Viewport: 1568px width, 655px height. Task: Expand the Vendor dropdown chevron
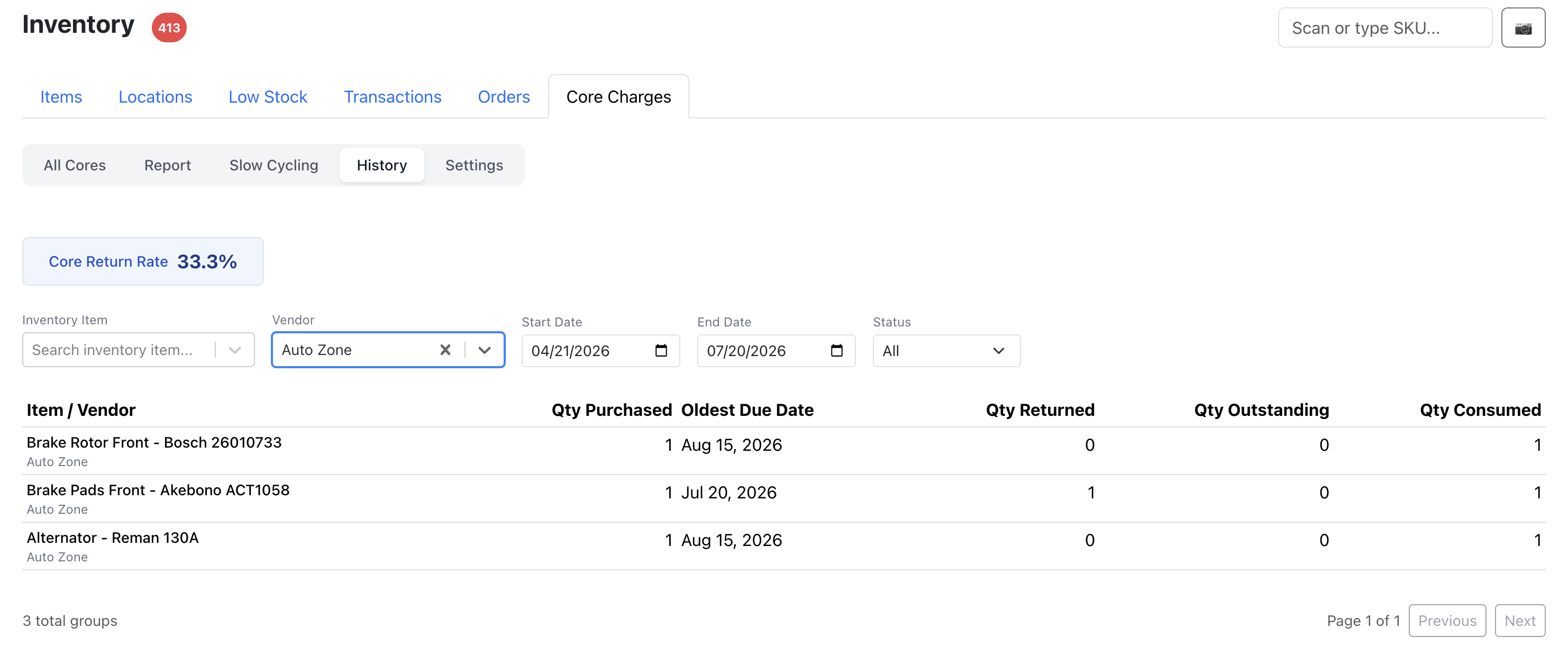(x=485, y=350)
